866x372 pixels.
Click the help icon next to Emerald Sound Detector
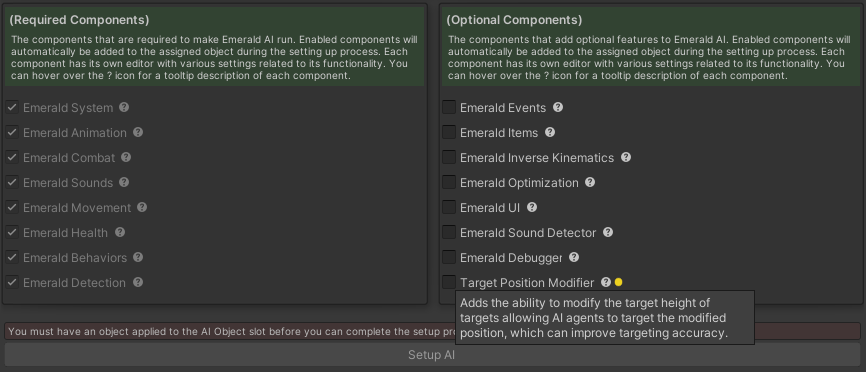click(608, 232)
